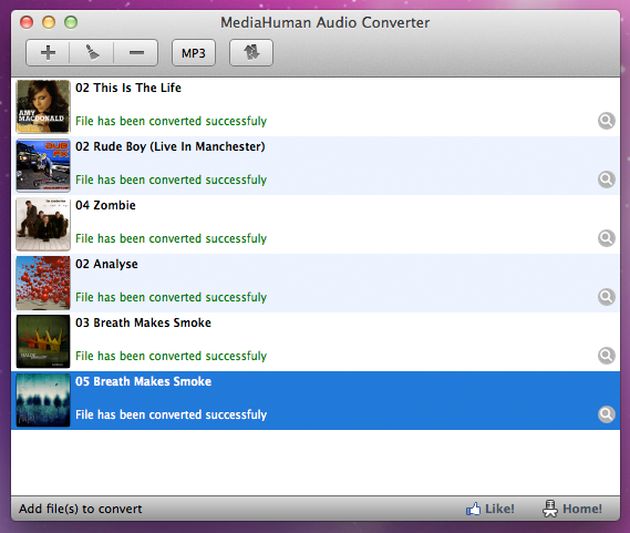Select the '04 Zombie' track title

(x=106, y=205)
